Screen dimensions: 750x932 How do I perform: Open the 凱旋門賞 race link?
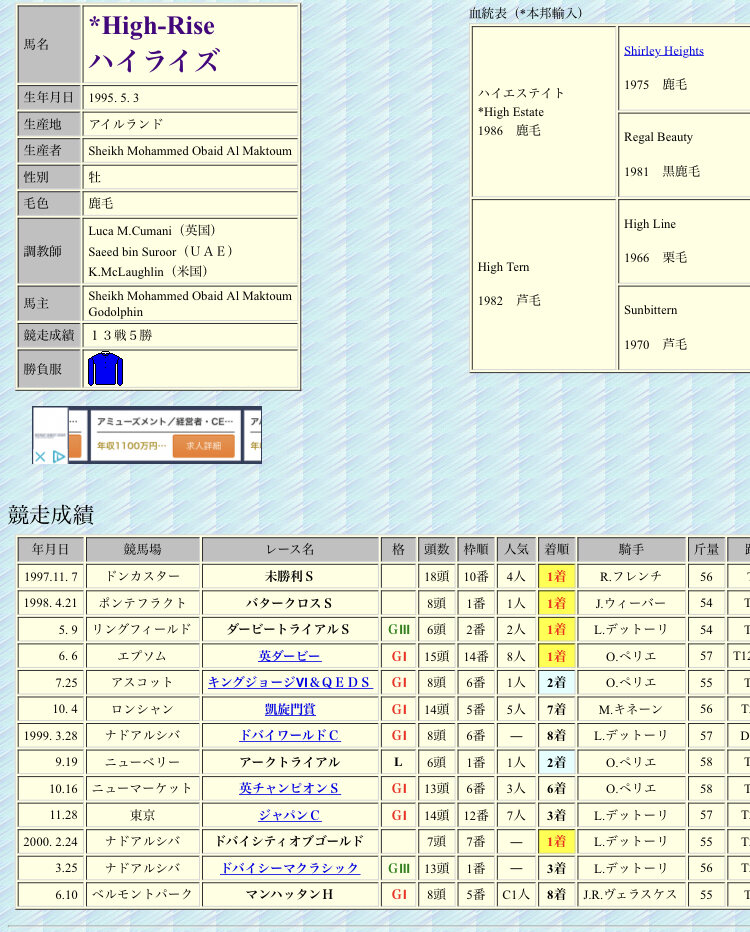[x=290, y=709]
